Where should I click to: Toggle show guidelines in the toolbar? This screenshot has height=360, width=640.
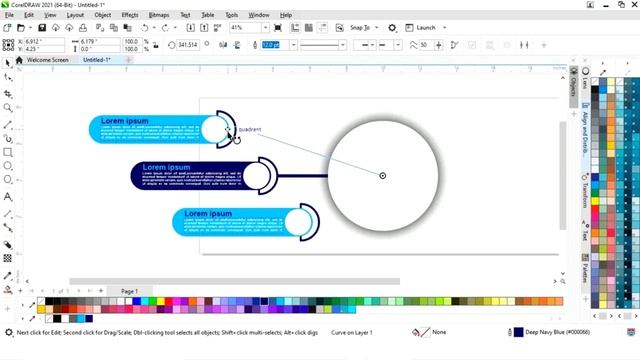click(322, 28)
